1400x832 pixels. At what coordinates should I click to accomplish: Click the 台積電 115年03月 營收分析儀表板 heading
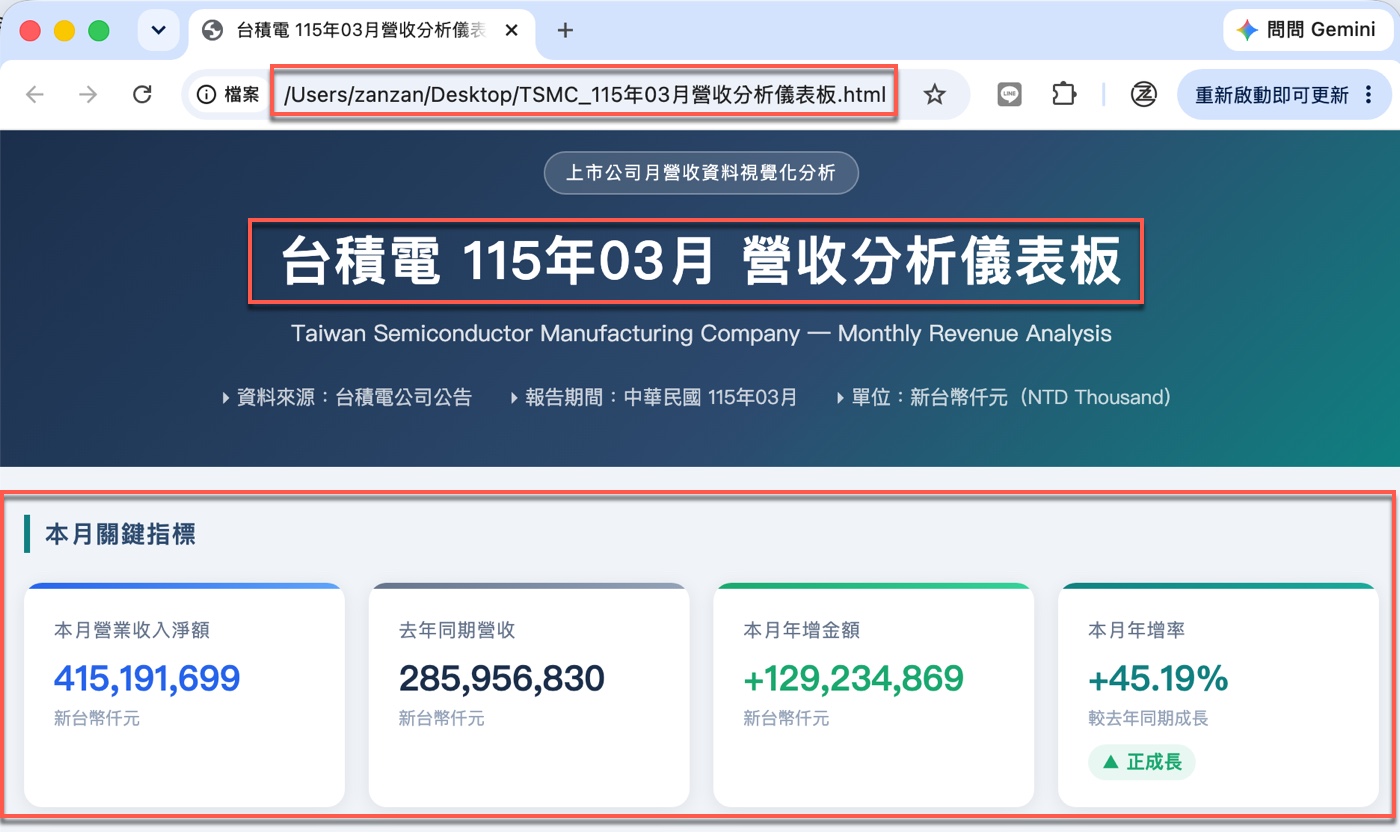click(700, 263)
